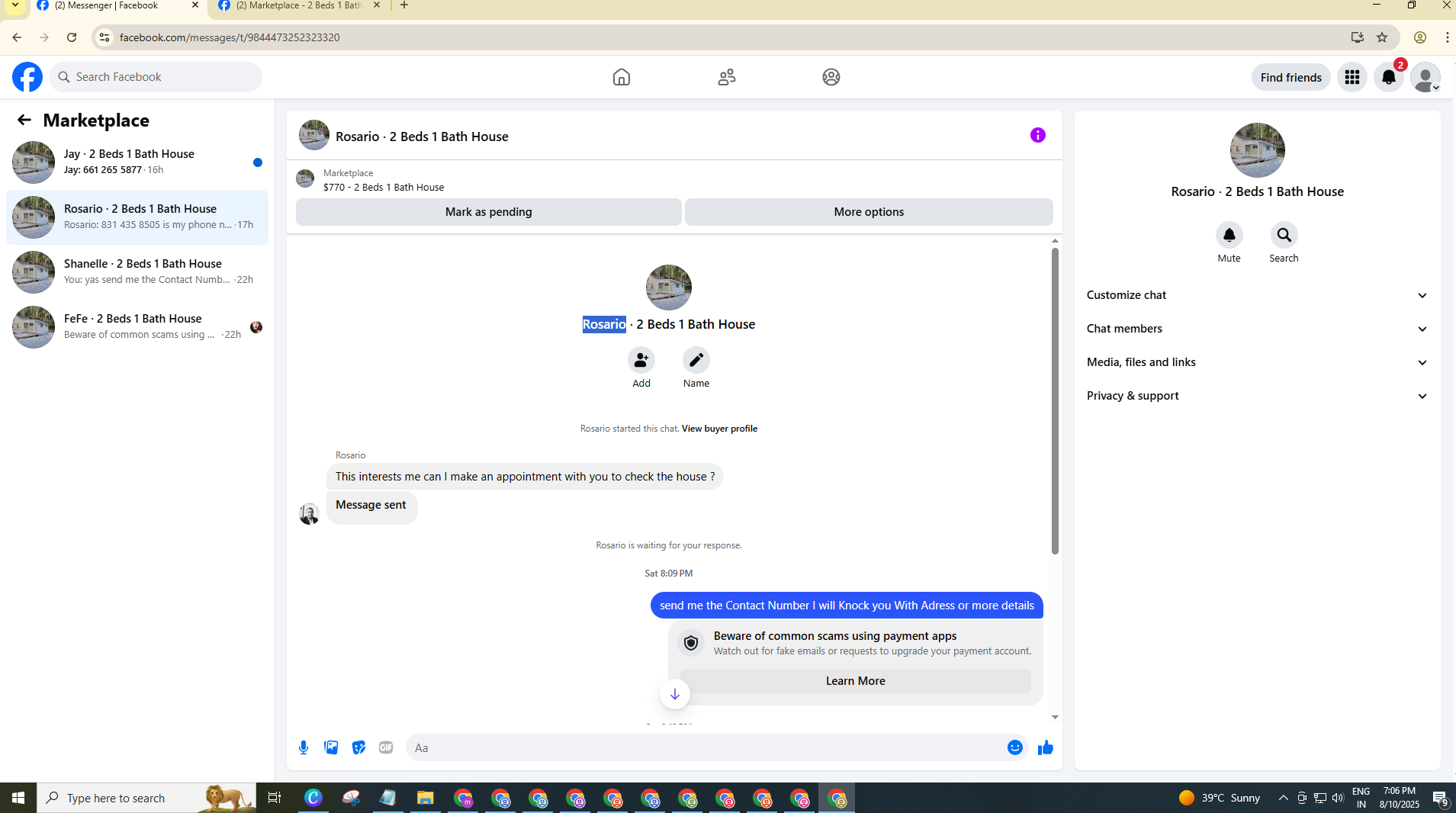Click Learn More on scam warning

pyautogui.click(x=856, y=681)
